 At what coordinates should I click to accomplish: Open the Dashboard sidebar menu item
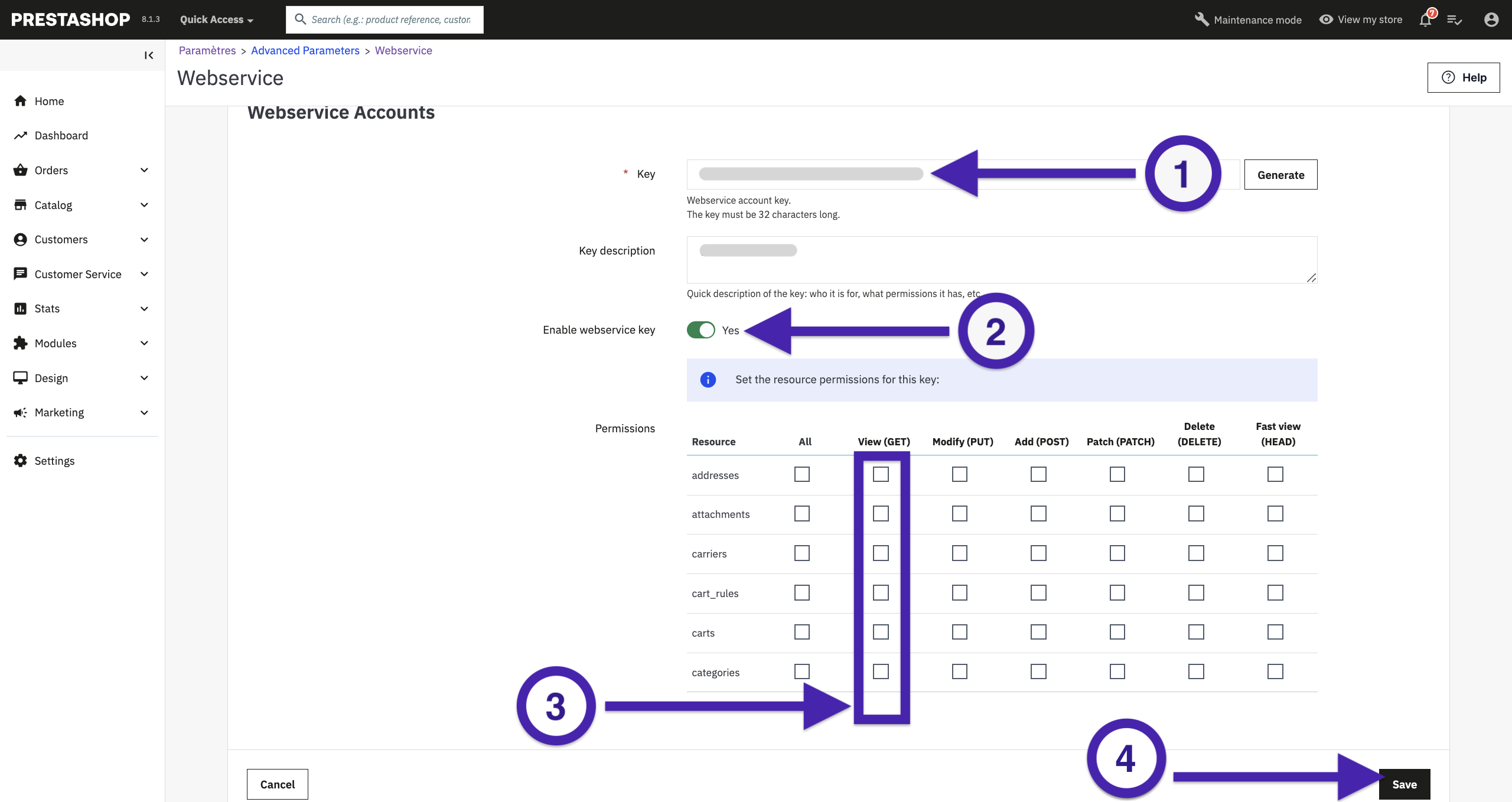click(x=61, y=136)
